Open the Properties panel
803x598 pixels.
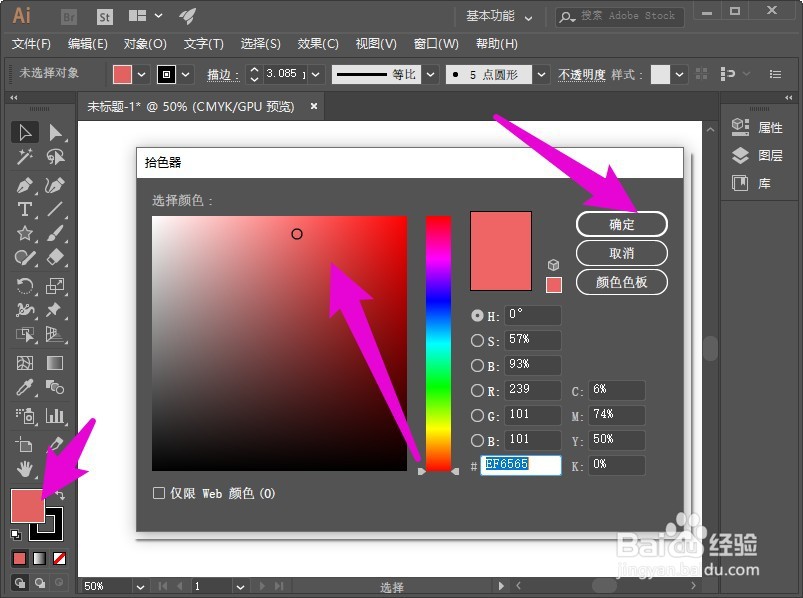[x=758, y=127]
